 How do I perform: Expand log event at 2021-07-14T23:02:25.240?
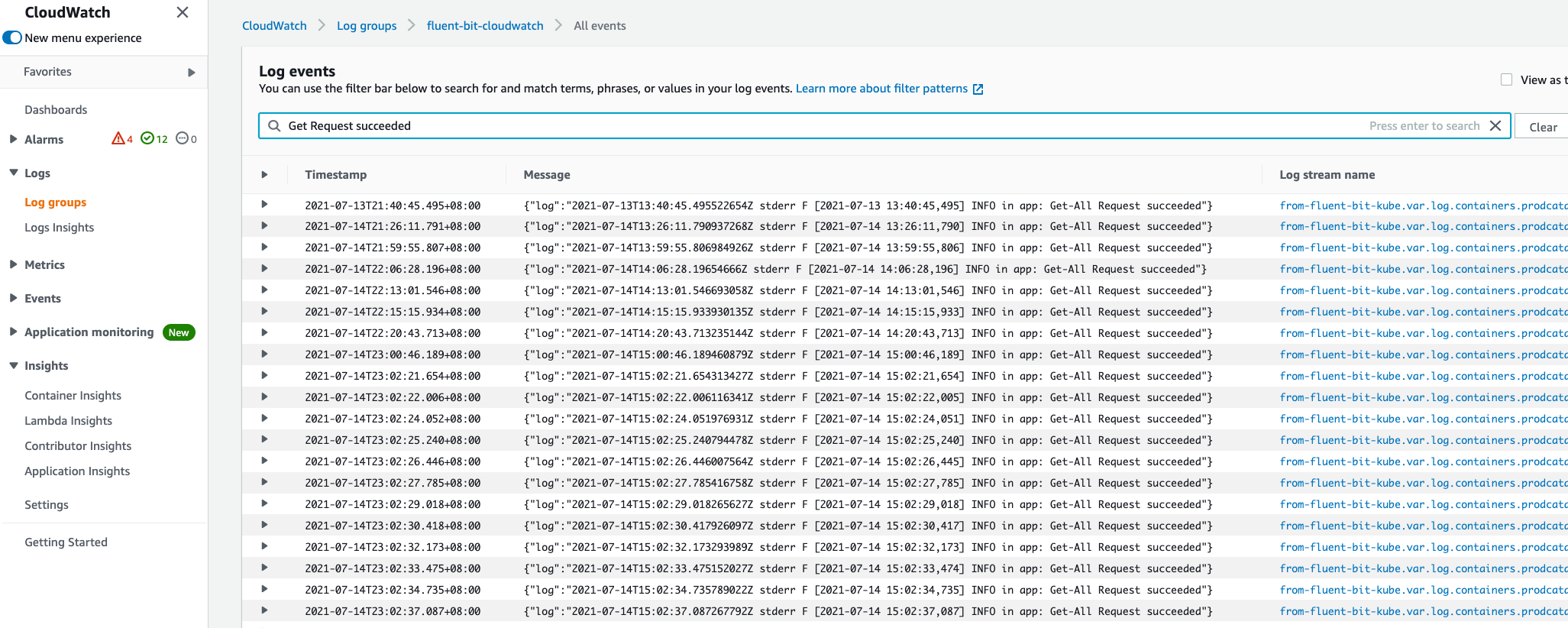coord(264,439)
